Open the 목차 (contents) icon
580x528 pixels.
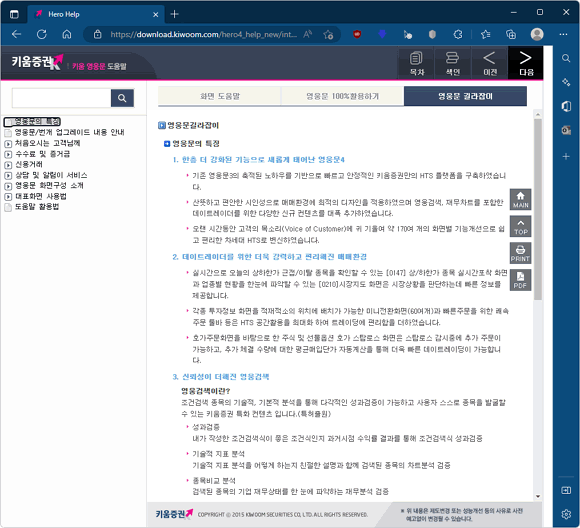[417, 63]
